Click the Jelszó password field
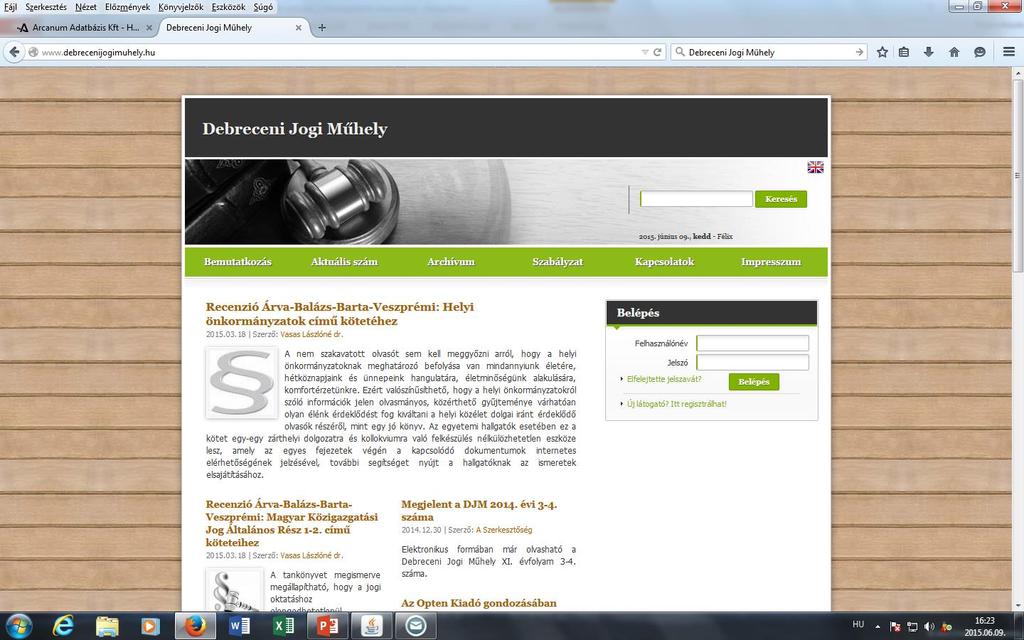The width and height of the screenshot is (1024, 640). click(752, 362)
